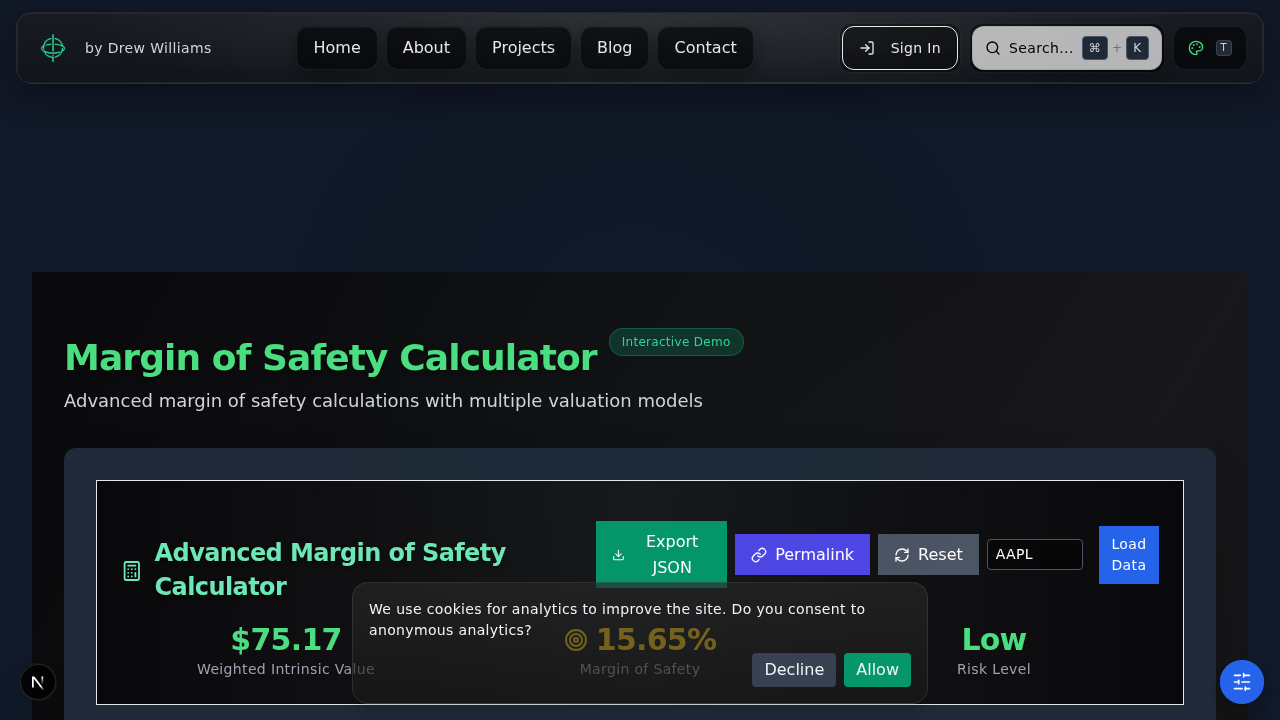Reset the calculator values
This screenshot has width=1280, height=720.
click(928, 555)
